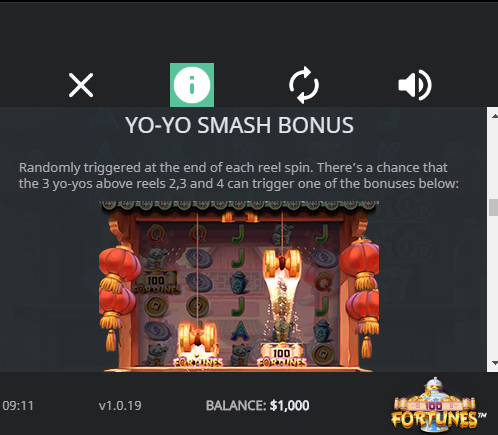The width and height of the screenshot is (498, 435).
Task: Click the v1.0.19 version label
Action: (120, 406)
